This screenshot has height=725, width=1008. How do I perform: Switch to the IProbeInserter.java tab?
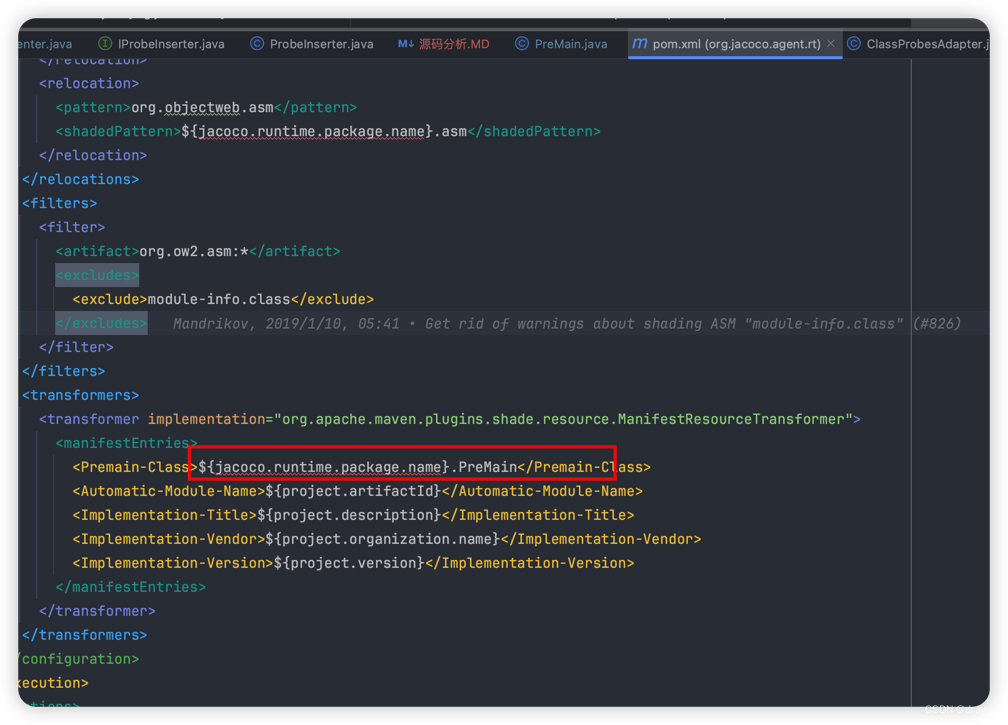pos(161,44)
